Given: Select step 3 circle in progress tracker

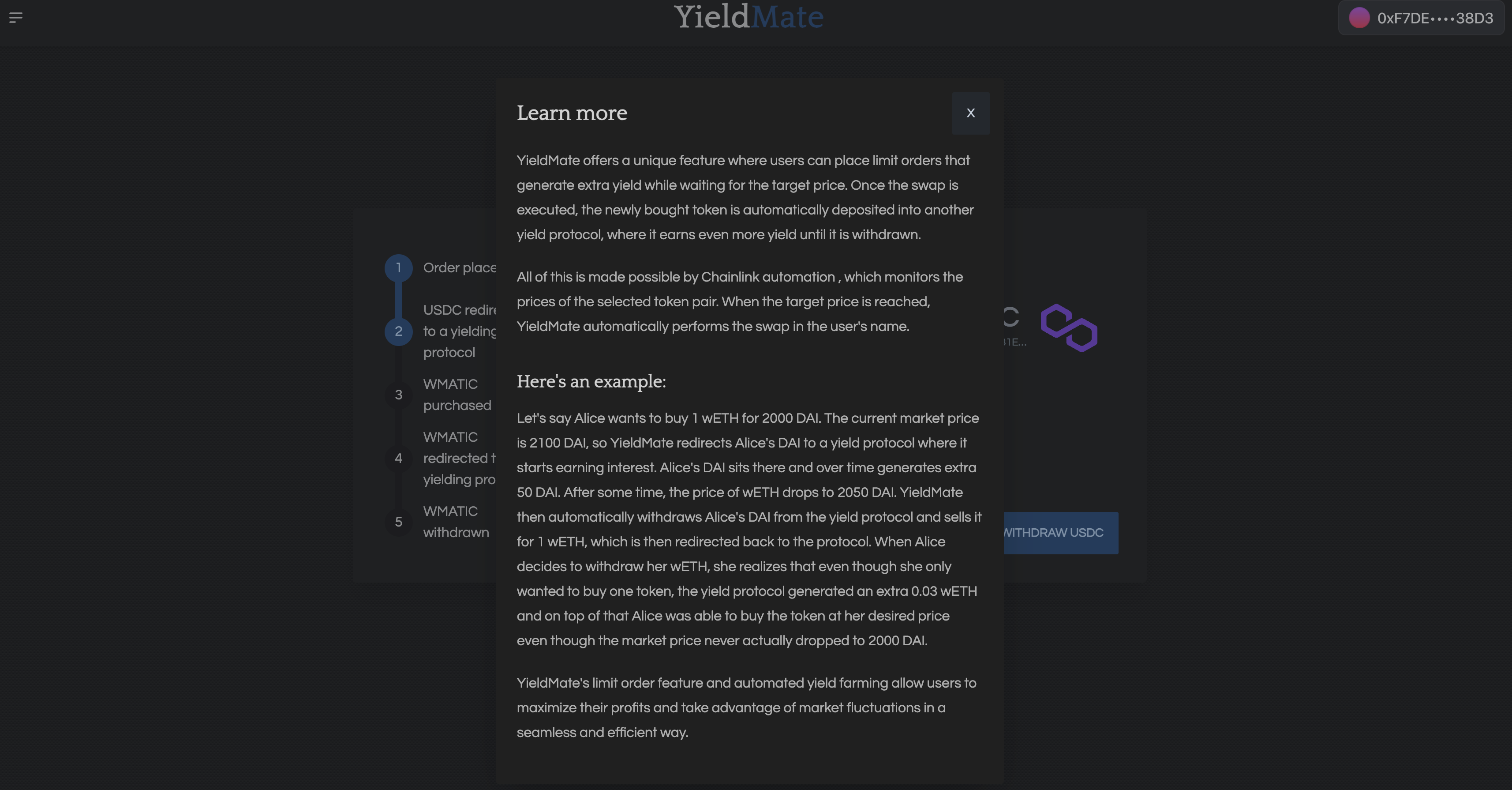Looking at the screenshot, I should pyautogui.click(x=399, y=395).
